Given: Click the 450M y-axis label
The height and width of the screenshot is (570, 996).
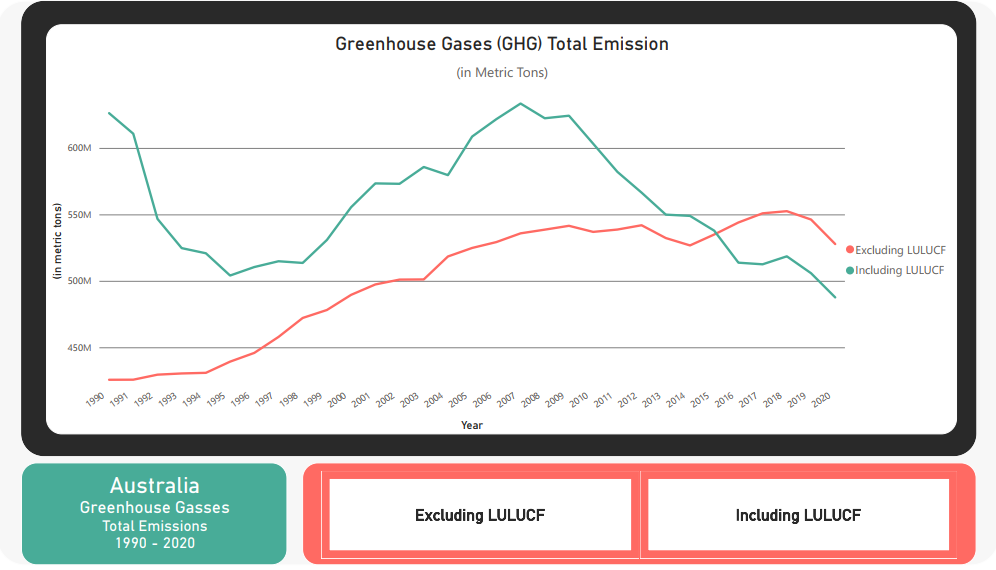Looking at the screenshot, I should (x=79, y=348).
